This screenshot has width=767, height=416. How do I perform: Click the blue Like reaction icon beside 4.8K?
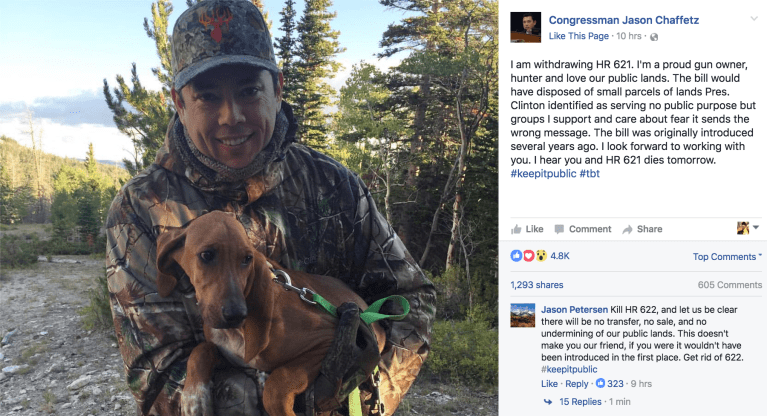pos(517,256)
